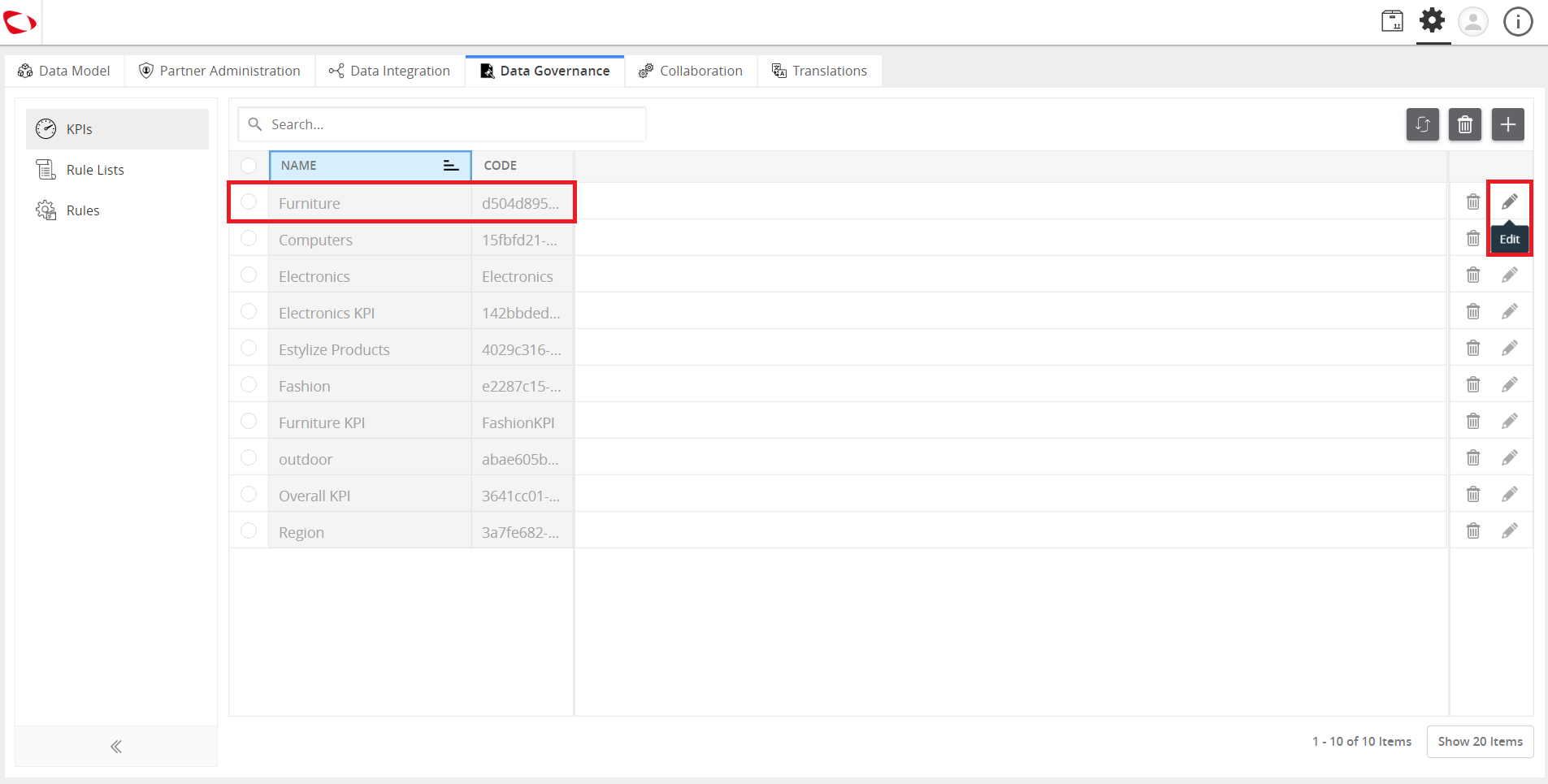Select the Furniture row checkbox

249,201
